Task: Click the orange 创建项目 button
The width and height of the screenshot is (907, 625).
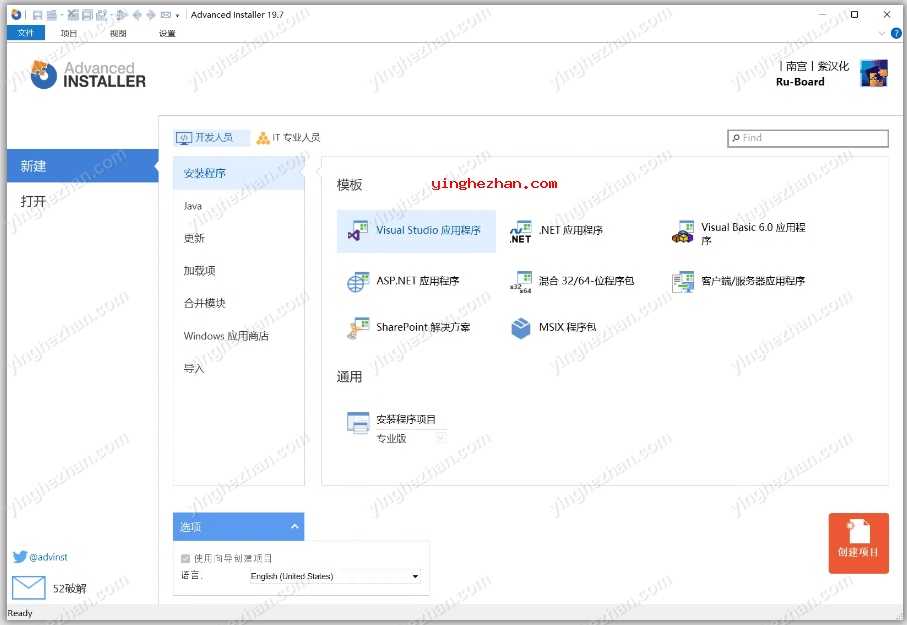Action: pos(858,543)
